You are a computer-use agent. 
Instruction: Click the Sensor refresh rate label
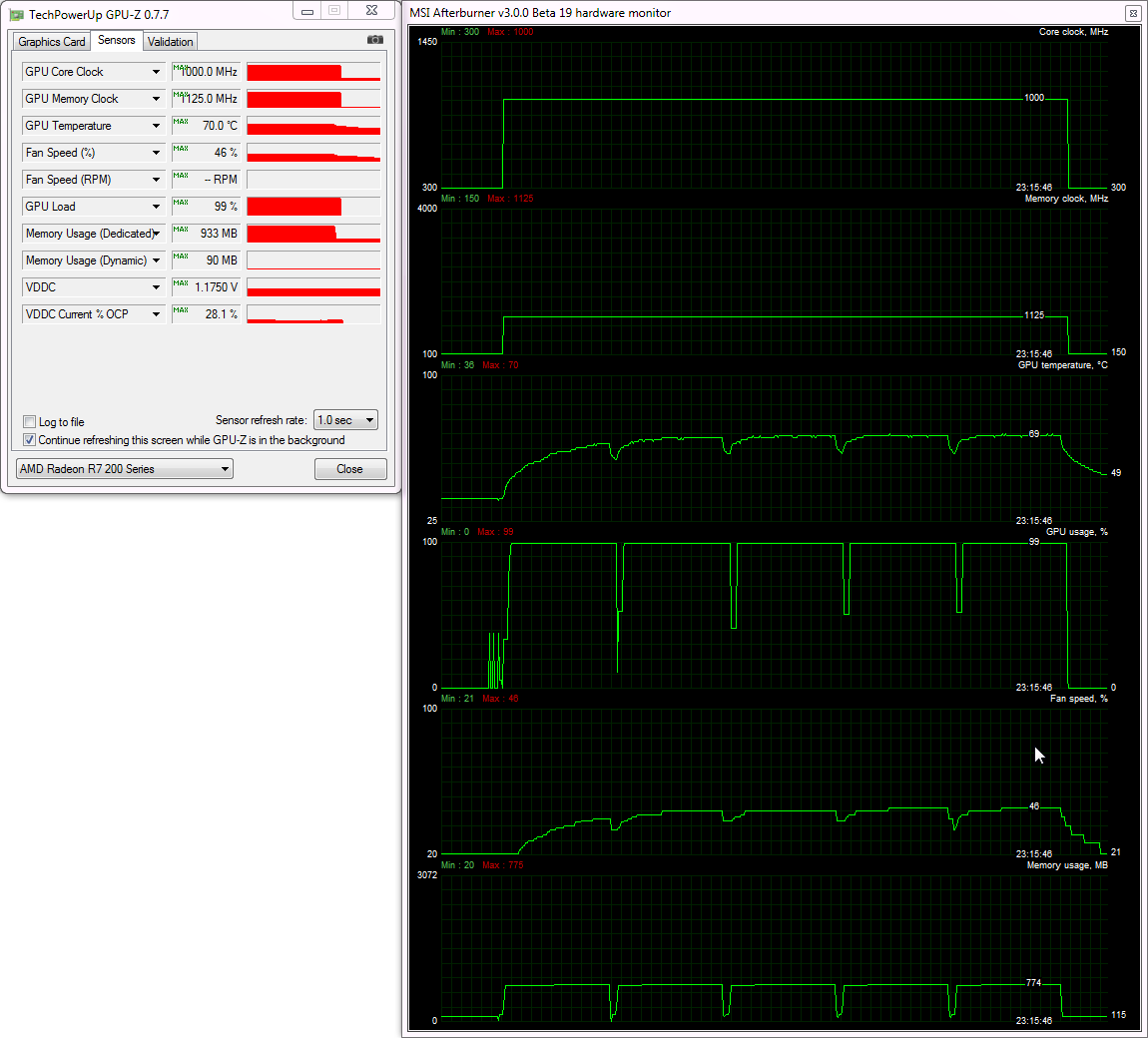click(x=261, y=420)
